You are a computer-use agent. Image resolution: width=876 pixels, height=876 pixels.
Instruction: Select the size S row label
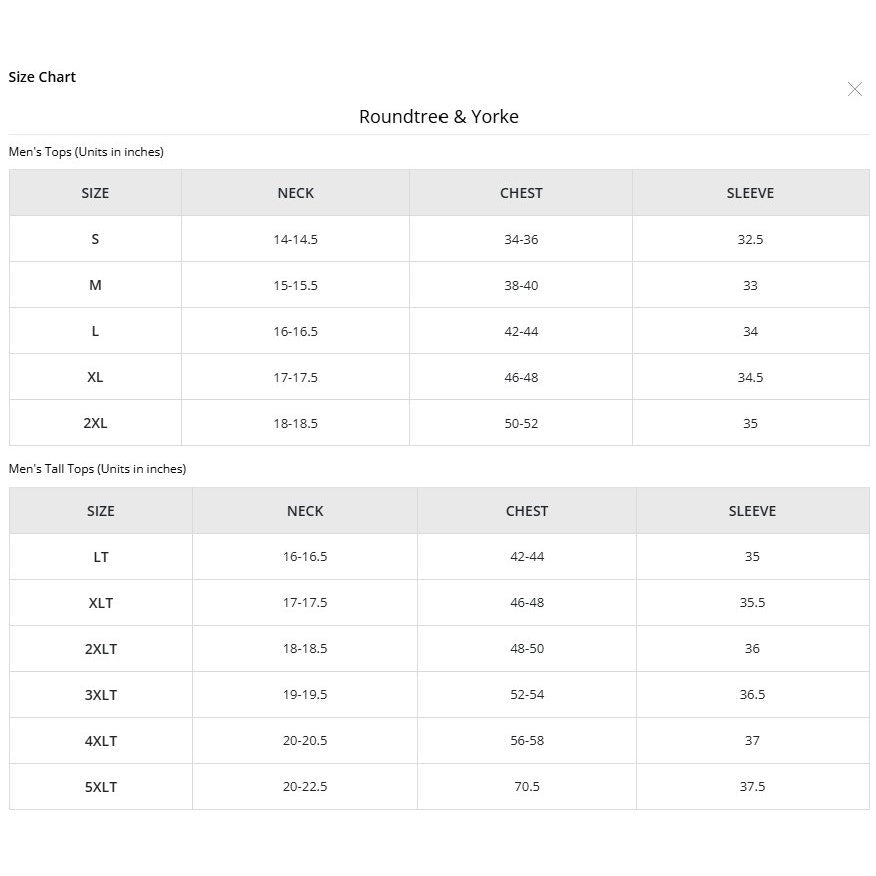click(x=95, y=239)
